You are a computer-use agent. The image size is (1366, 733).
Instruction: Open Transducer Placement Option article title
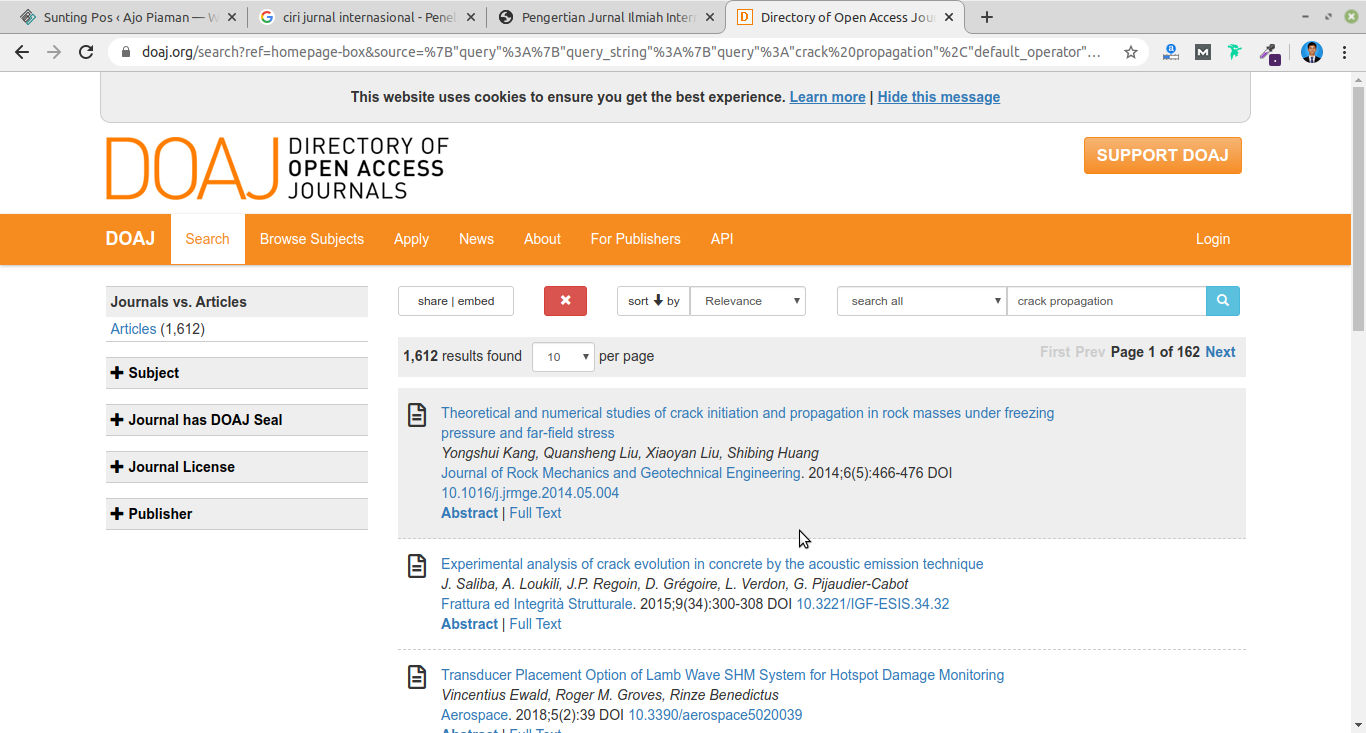point(722,675)
